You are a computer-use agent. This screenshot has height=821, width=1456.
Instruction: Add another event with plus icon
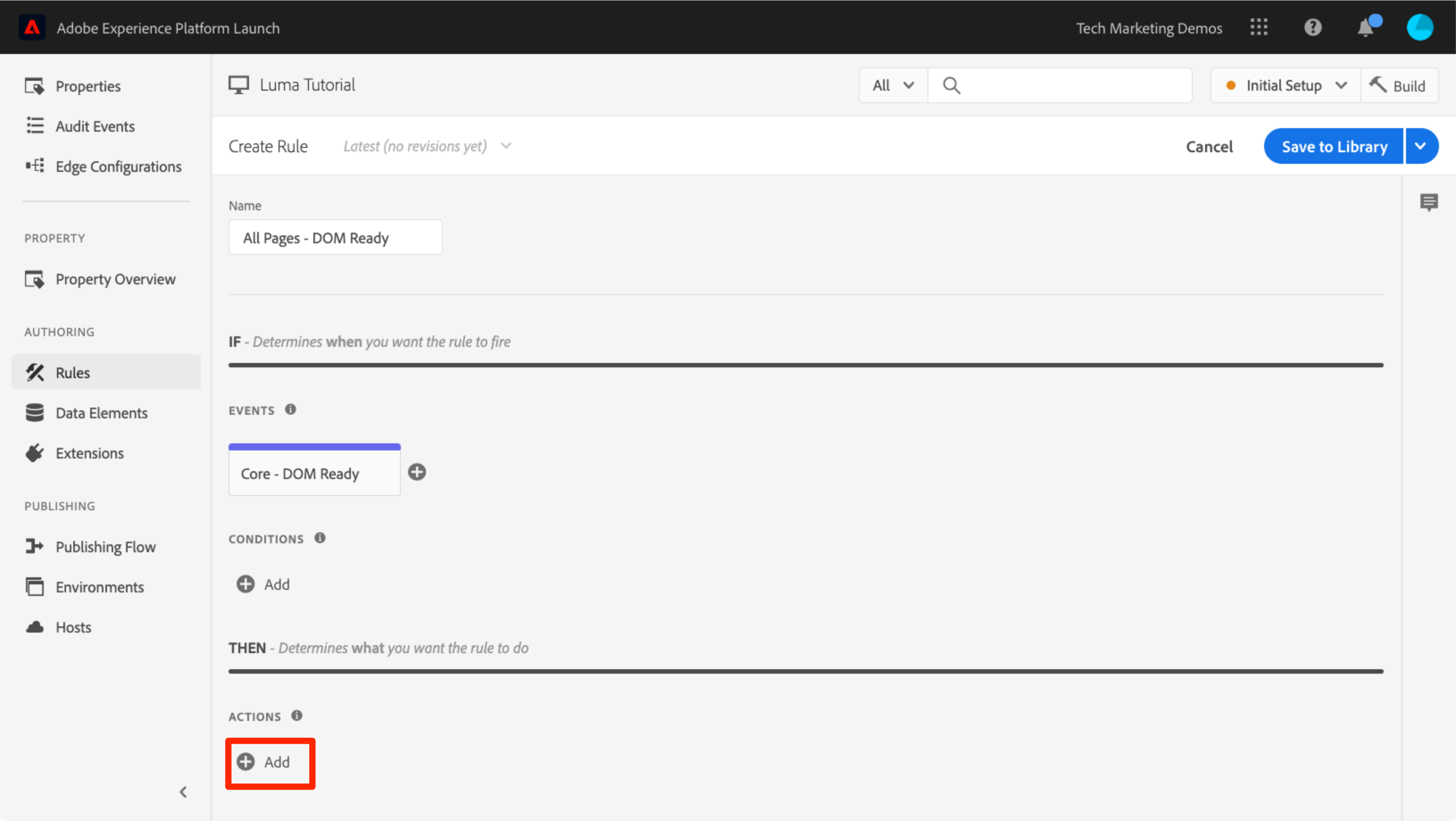(417, 472)
